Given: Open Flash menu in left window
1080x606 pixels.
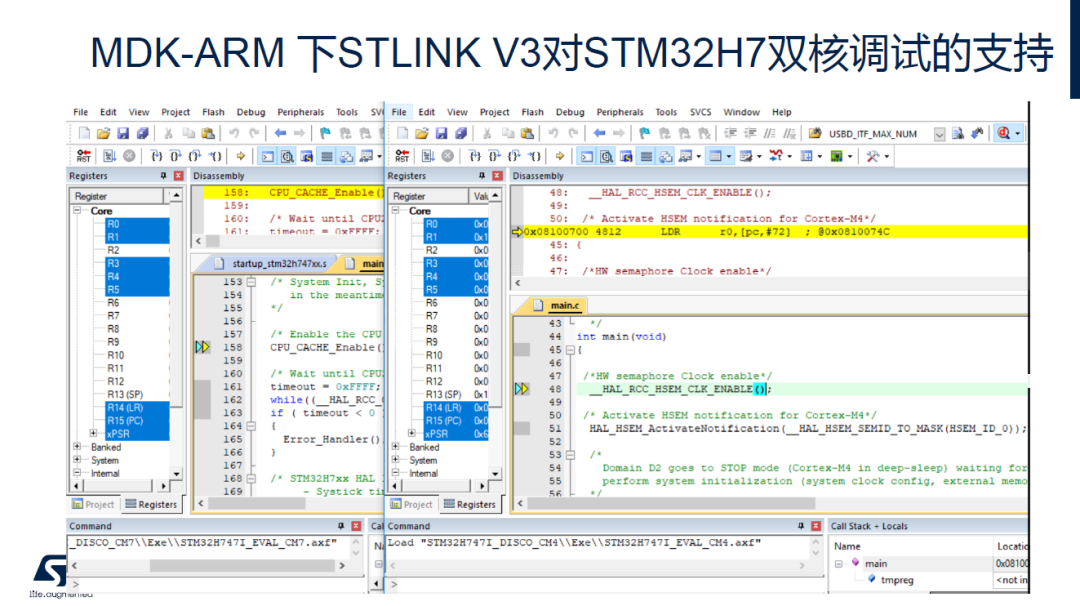Looking at the screenshot, I should click(x=214, y=112).
